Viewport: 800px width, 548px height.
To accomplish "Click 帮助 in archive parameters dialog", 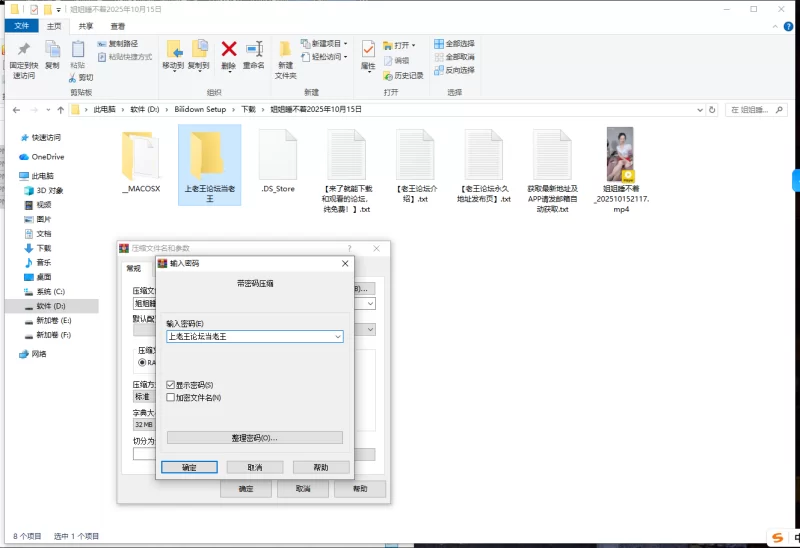I will 360,488.
